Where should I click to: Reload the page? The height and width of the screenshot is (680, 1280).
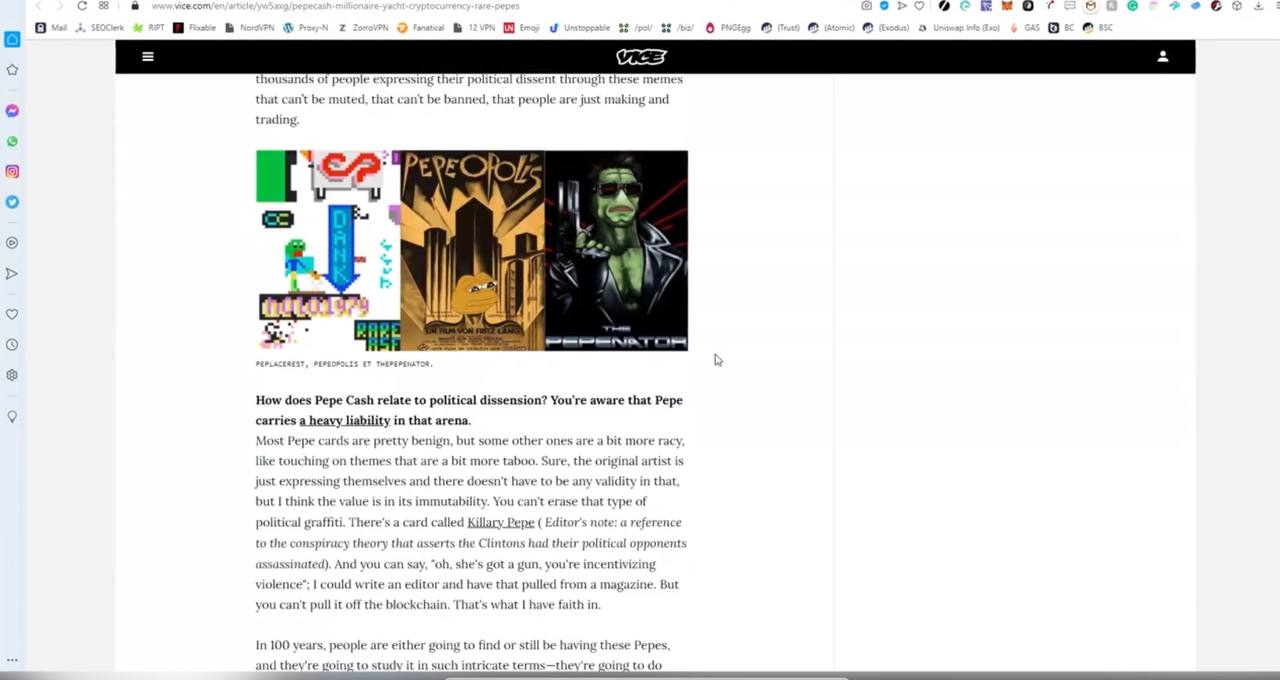coord(82,6)
